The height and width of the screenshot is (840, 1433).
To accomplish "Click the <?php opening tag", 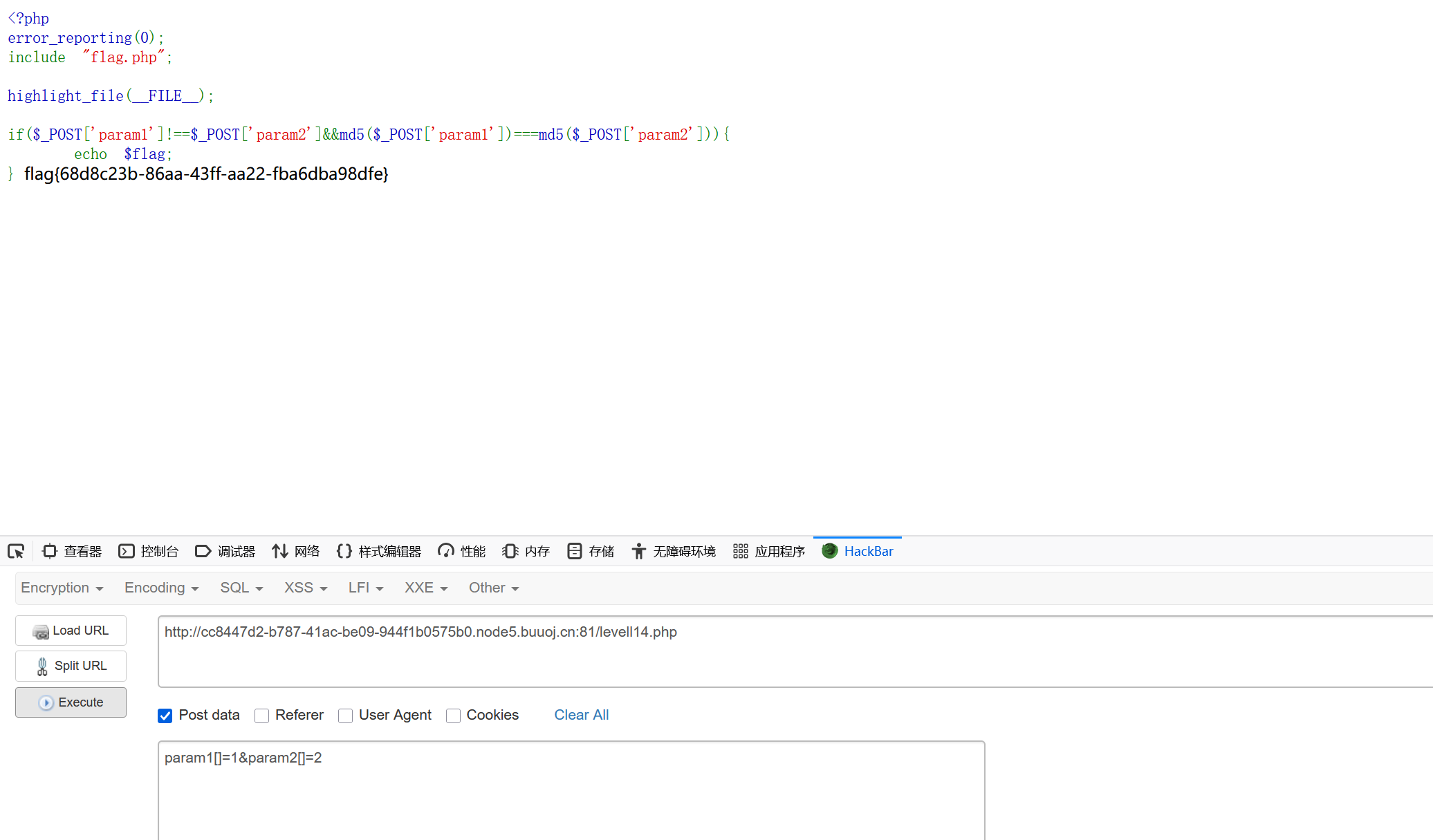I will 28,18.
